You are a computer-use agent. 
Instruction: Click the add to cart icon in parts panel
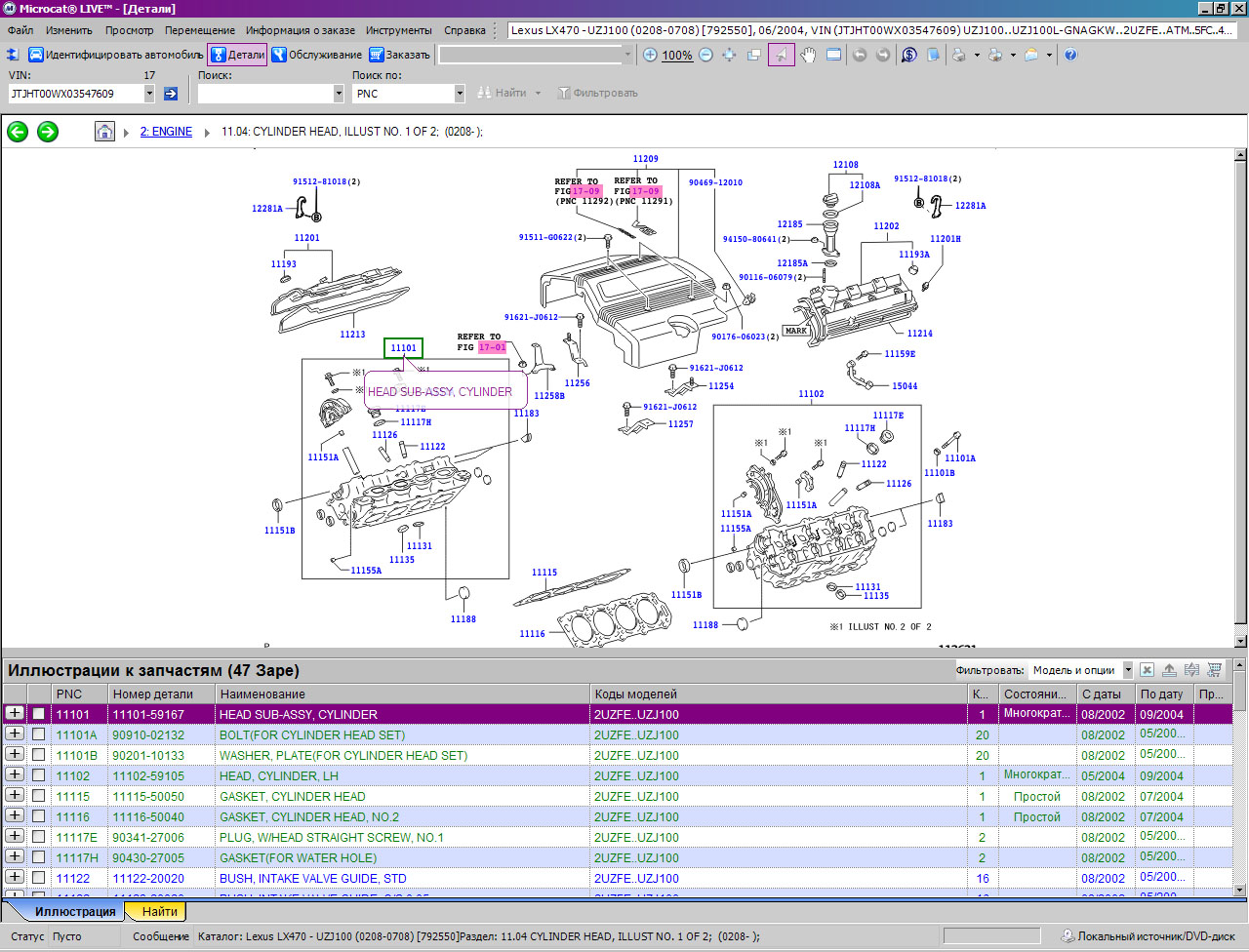1215,670
